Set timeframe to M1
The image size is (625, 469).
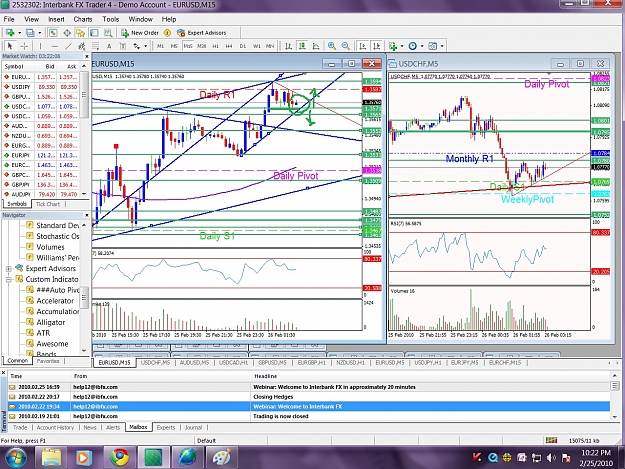coord(160,46)
